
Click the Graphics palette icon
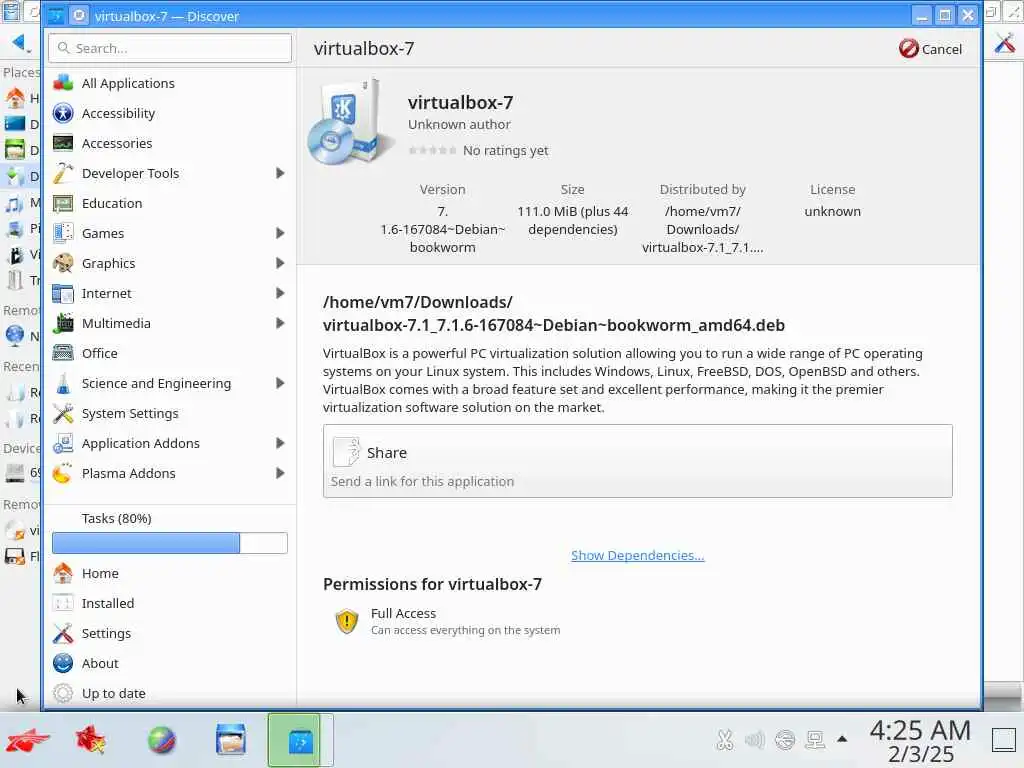(x=63, y=263)
